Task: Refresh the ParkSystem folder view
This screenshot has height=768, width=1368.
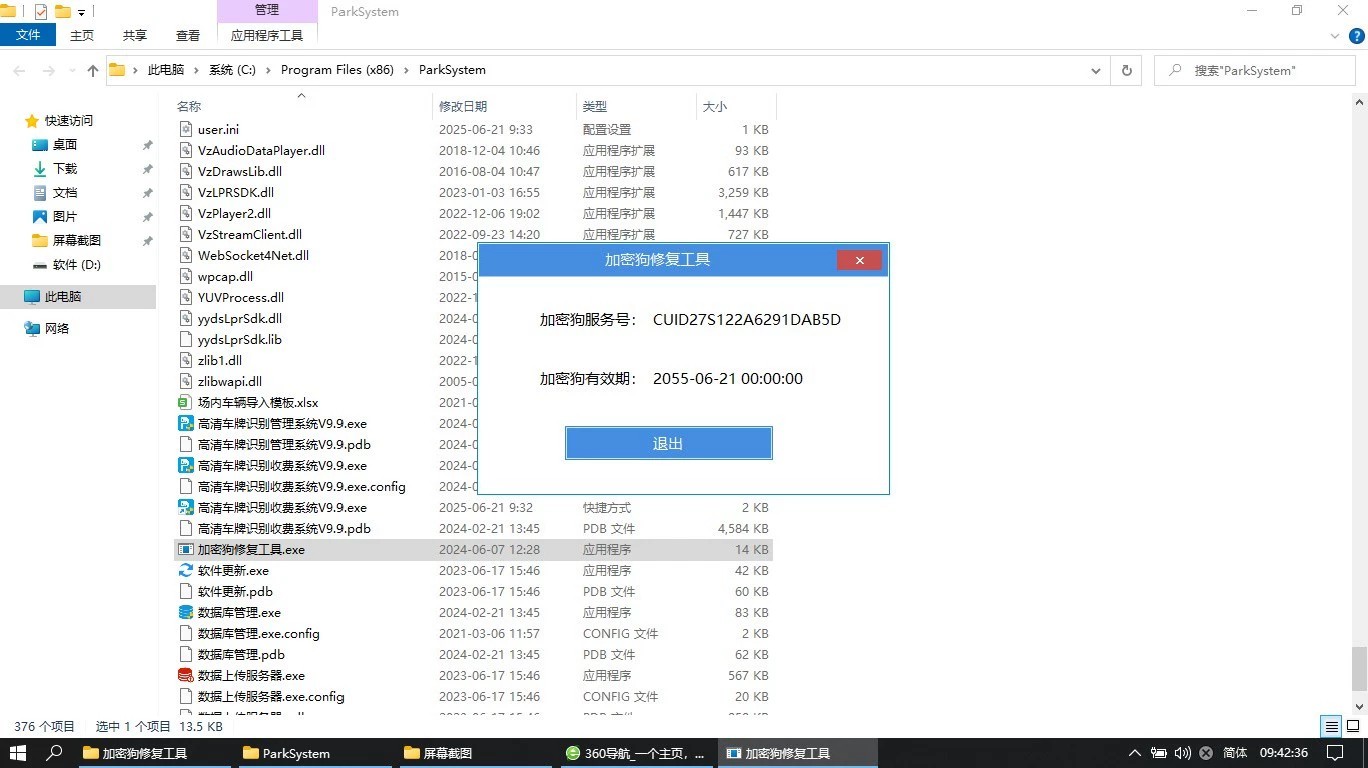Action: pos(1127,70)
